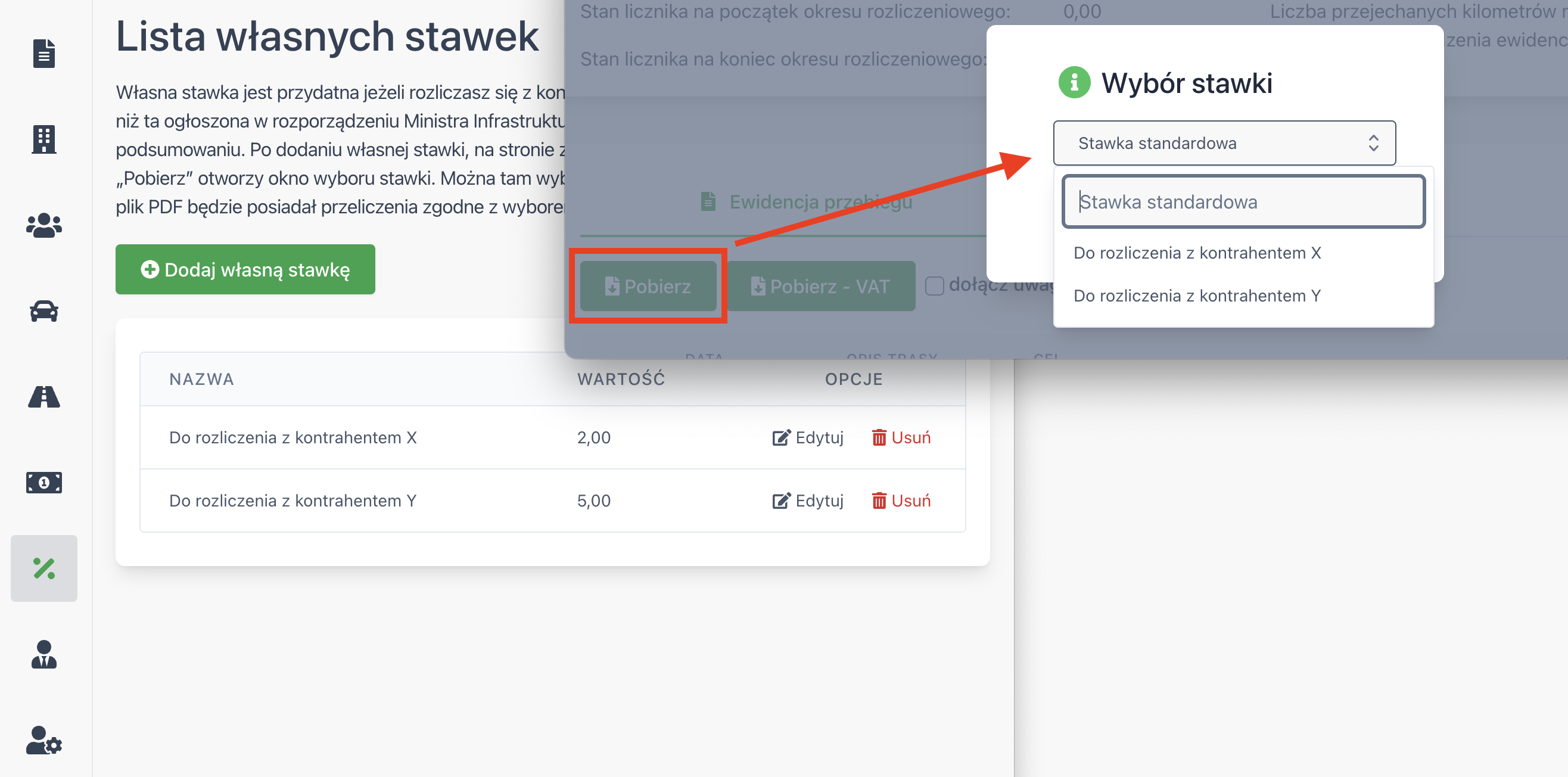
Task: Click value 5,00 in the table
Action: tap(593, 501)
